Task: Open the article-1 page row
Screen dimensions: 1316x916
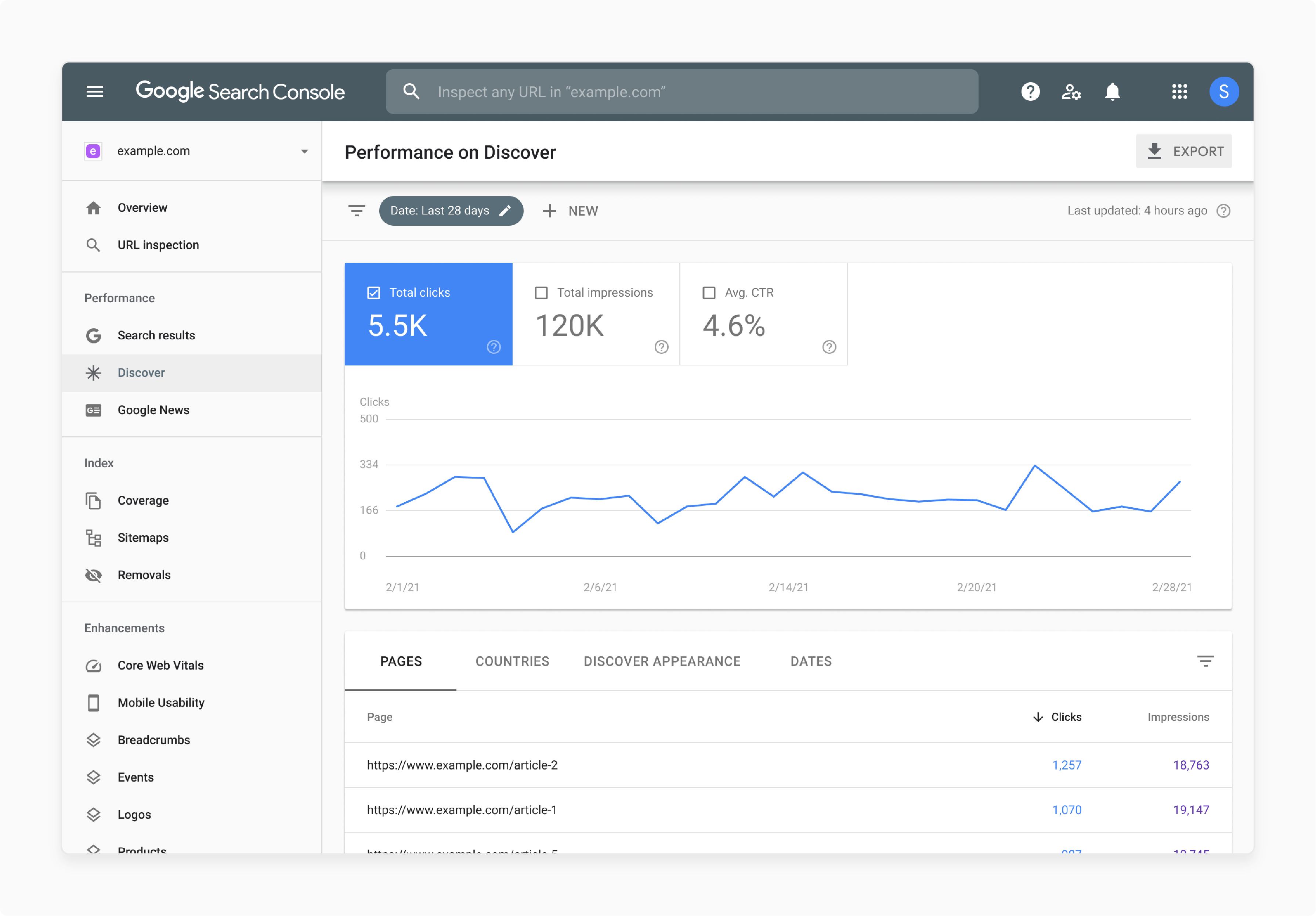Action: click(x=788, y=810)
